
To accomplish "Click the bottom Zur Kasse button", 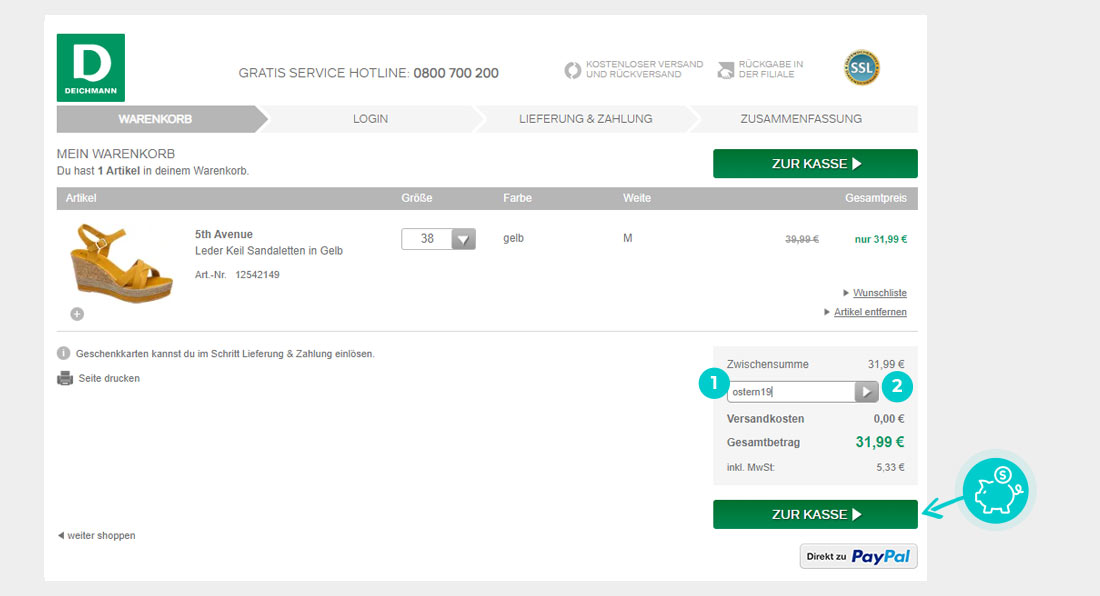I will 815,514.
